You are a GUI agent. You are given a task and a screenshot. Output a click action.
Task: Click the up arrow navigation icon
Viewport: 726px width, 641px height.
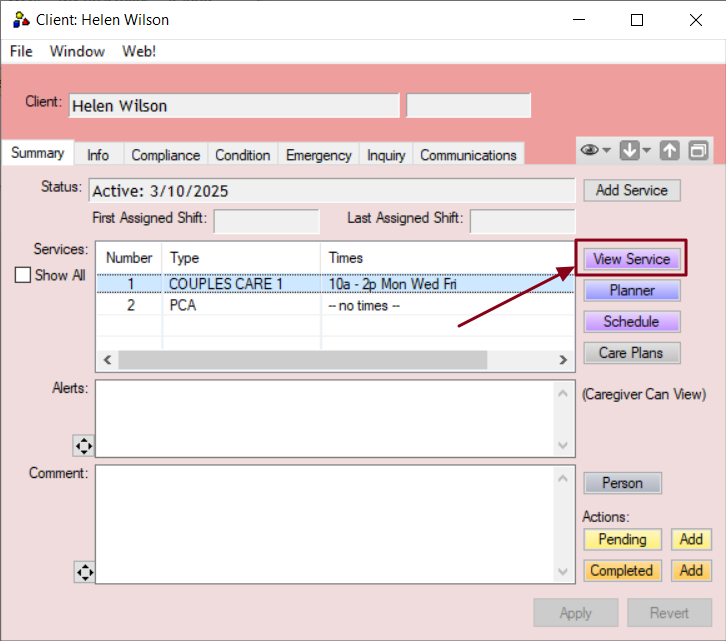(670, 150)
